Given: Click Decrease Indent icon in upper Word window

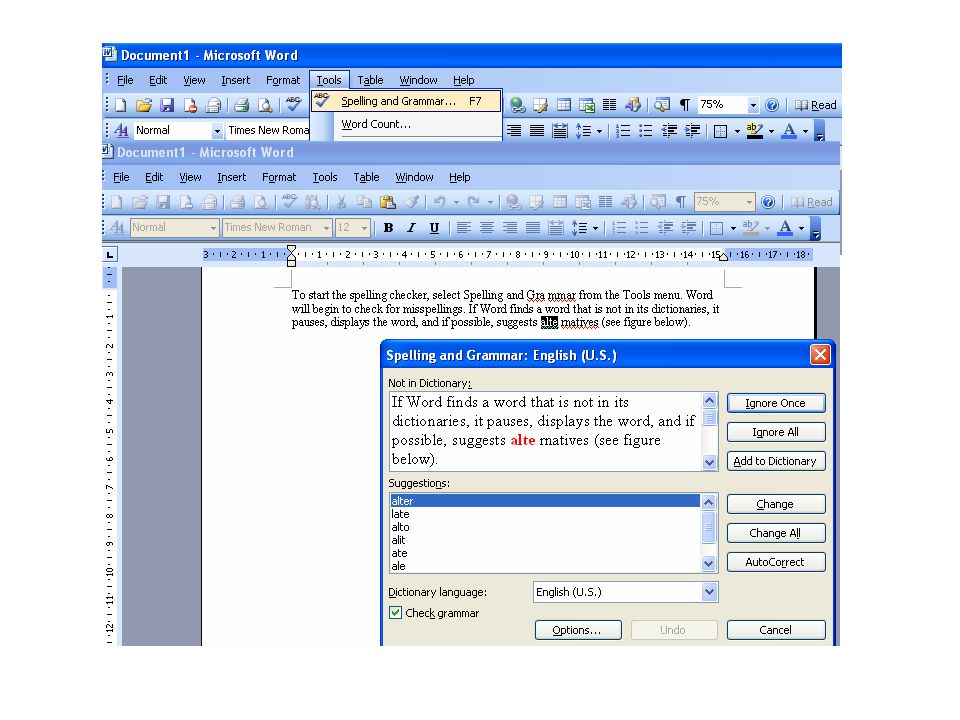Looking at the screenshot, I should (x=669, y=130).
